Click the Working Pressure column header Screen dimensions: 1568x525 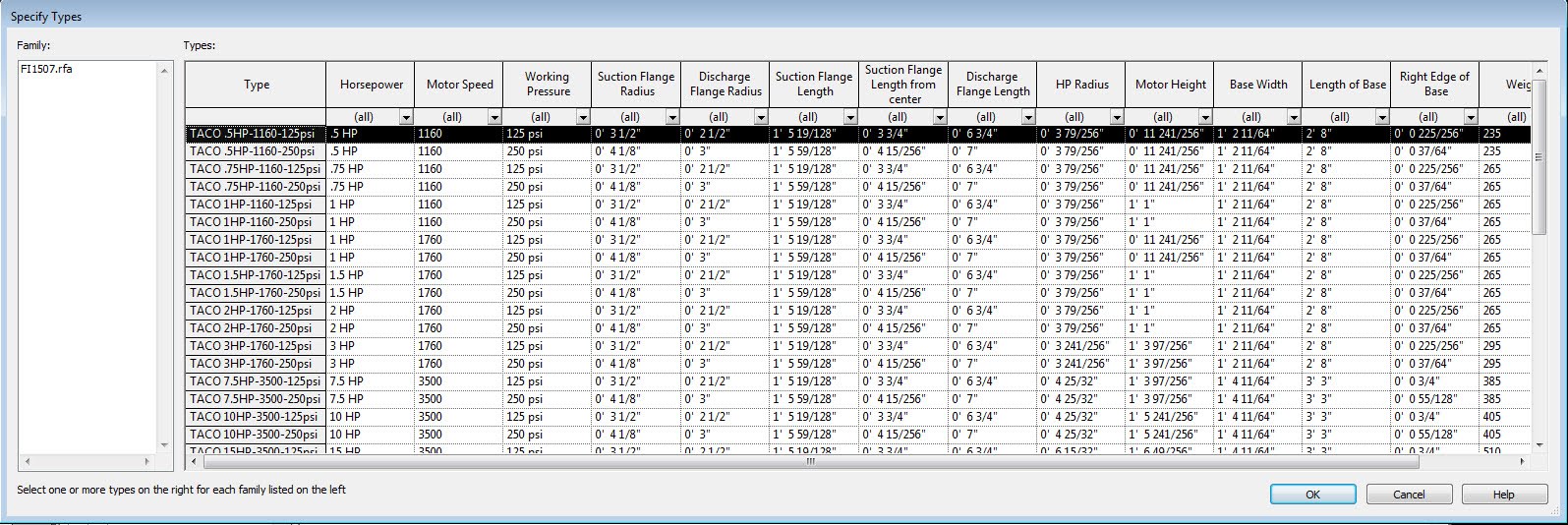tap(548, 85)
